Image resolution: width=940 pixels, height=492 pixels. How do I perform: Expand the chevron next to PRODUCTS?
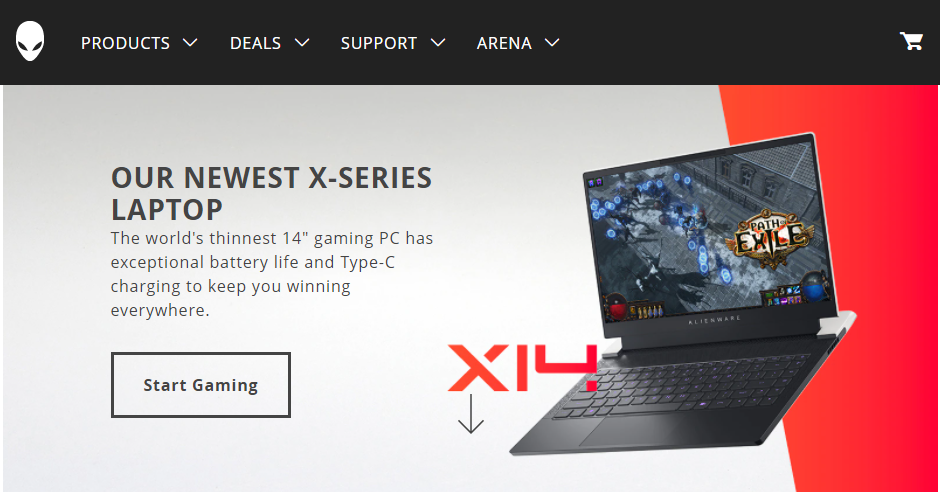[x=190, y=43]
